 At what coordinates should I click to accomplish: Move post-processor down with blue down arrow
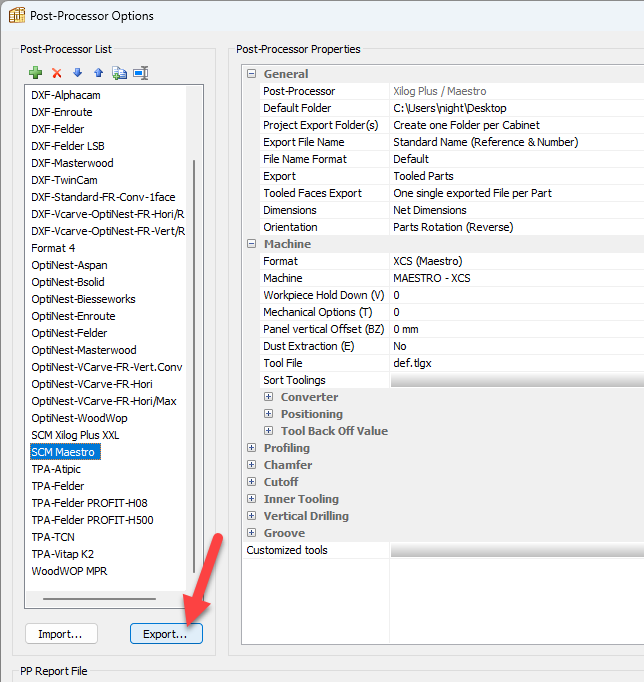tap(77, 73)
